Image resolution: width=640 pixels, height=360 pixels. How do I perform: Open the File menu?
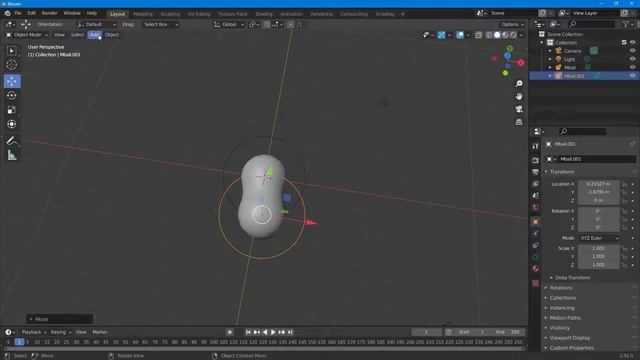[18, 13]
